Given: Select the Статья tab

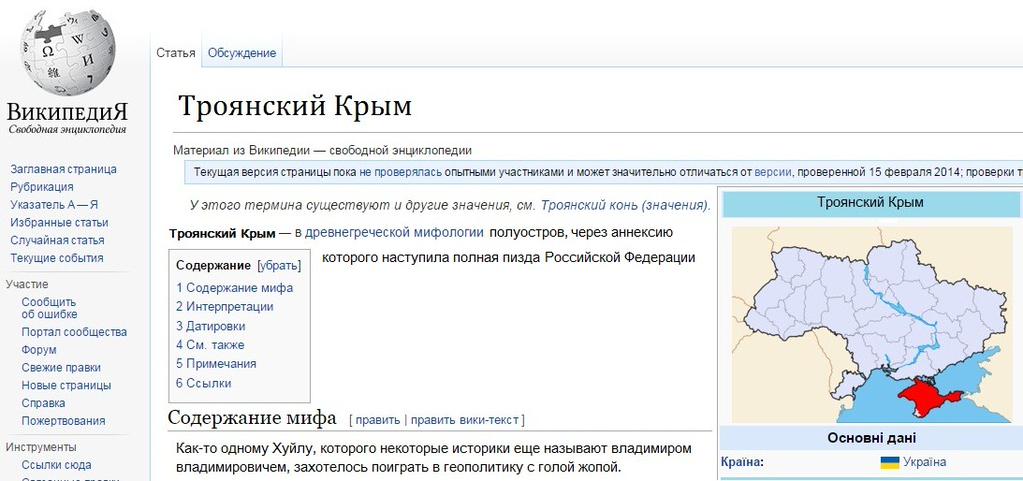Looking at the screenshot, I should pyautogui.click(x=176, y=53).
